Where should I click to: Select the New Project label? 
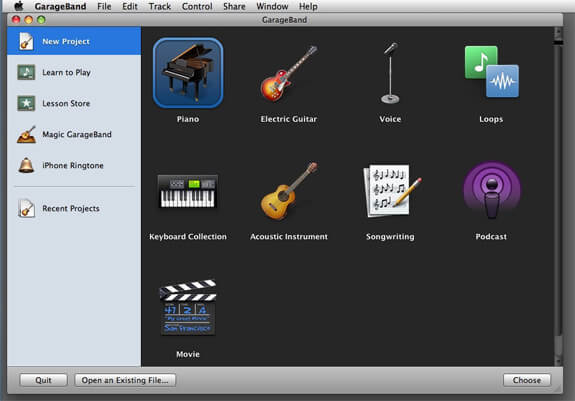[66, 41]
